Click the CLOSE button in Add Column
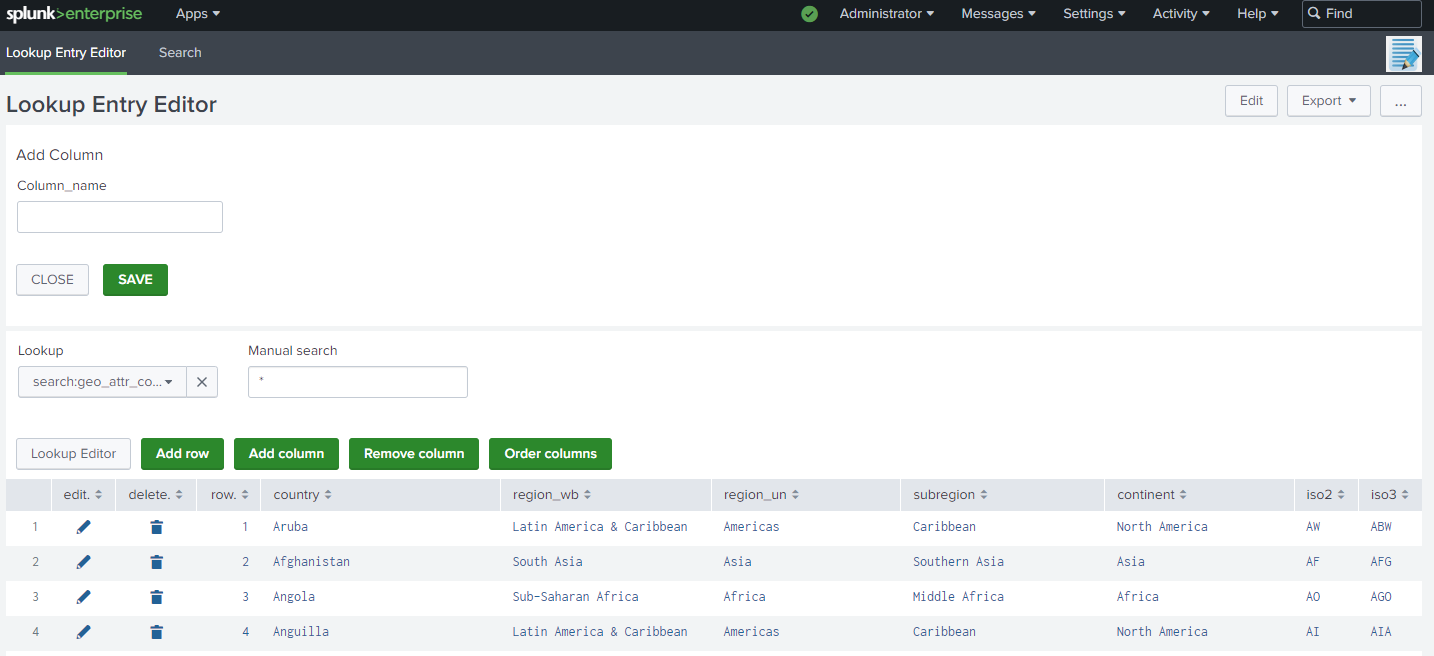Viewport: 1434px width, 656px height. [52, 280]
